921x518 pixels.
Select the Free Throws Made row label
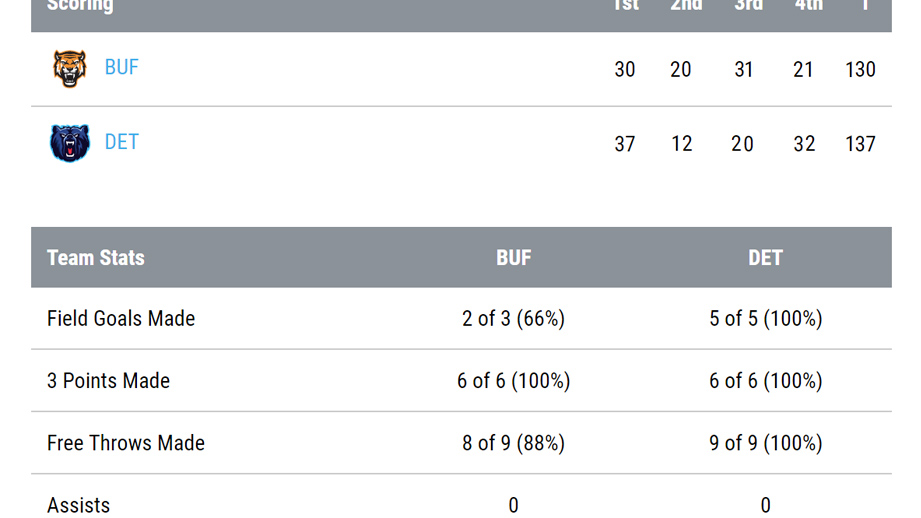coord(126,443)
